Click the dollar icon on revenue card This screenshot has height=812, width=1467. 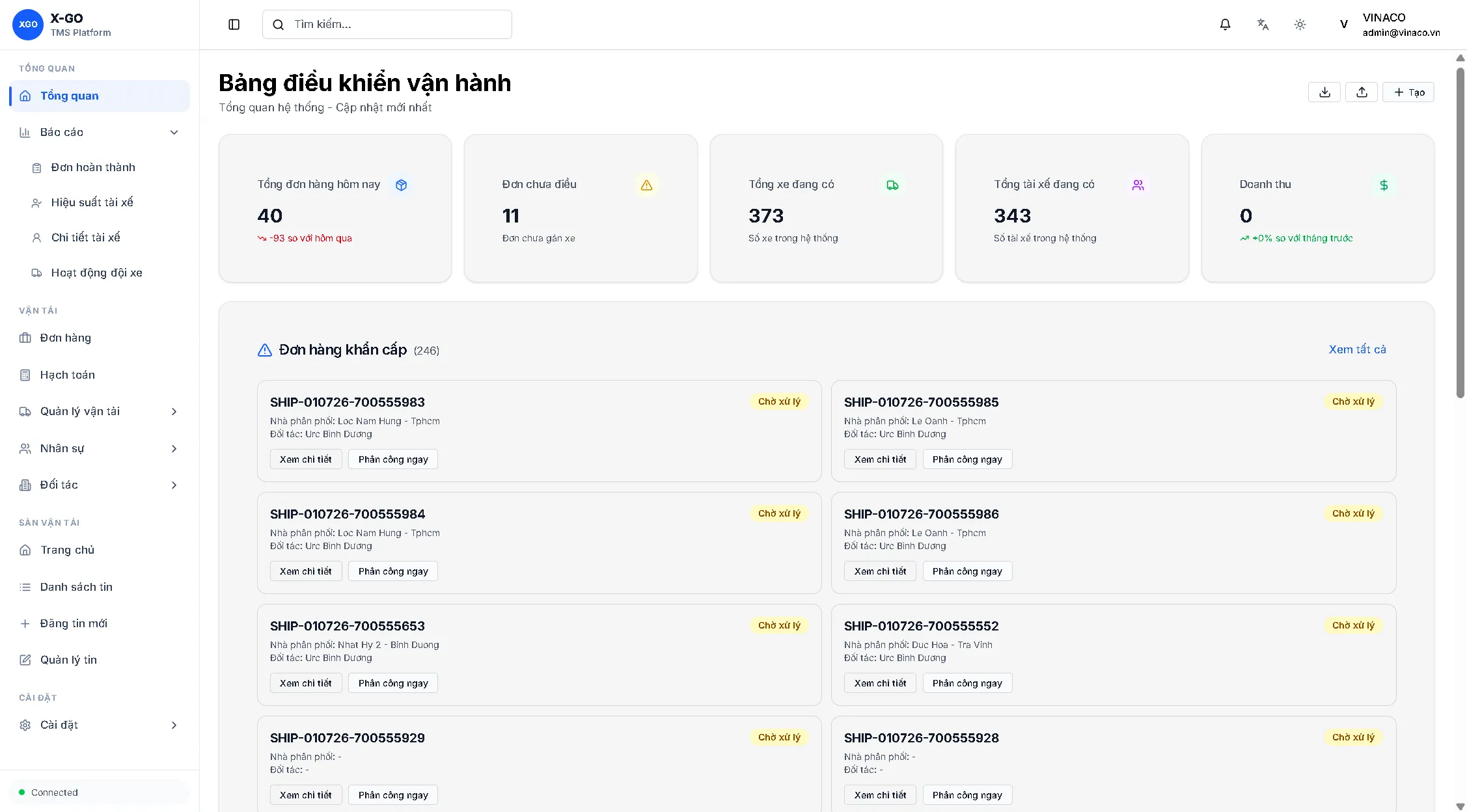tap(1384, 185)
